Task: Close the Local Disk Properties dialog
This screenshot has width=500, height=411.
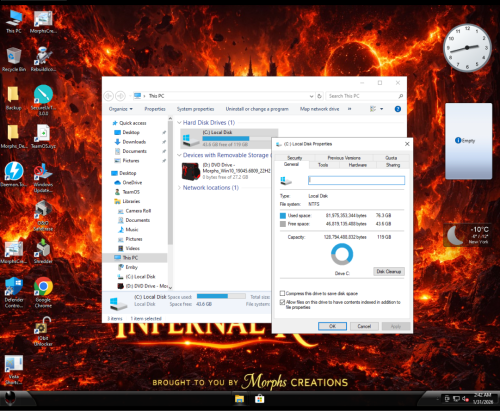Action: pyautogui.click(x=407, y=144)
